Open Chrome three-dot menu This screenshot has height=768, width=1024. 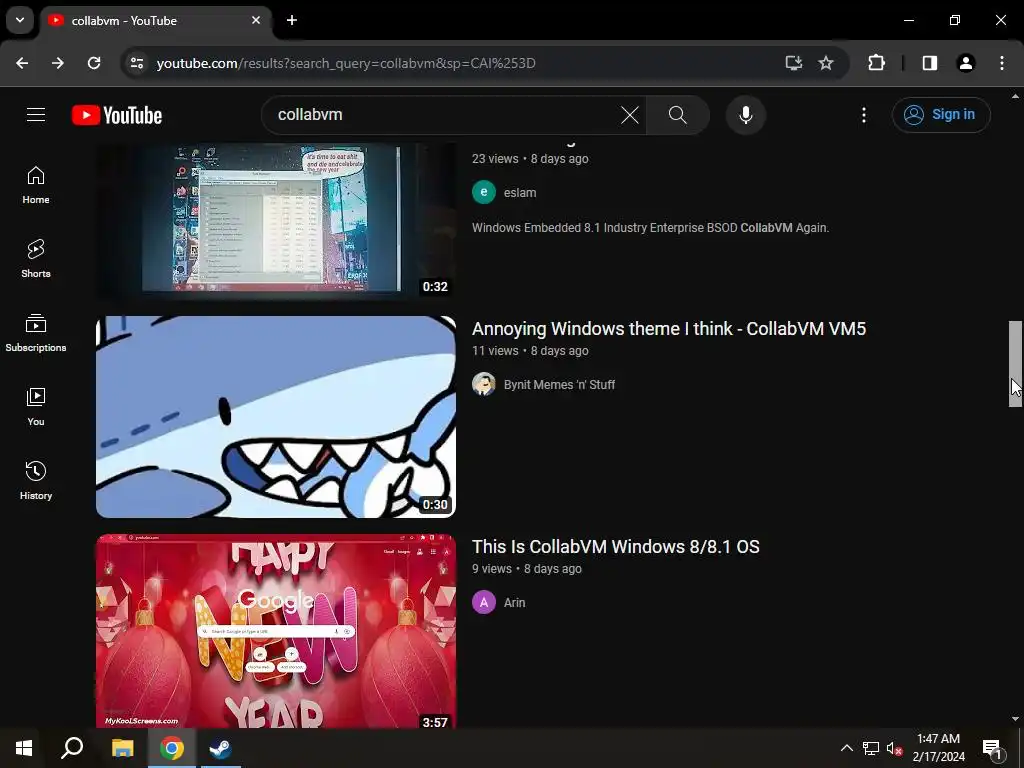click(x=1002, y=63)
